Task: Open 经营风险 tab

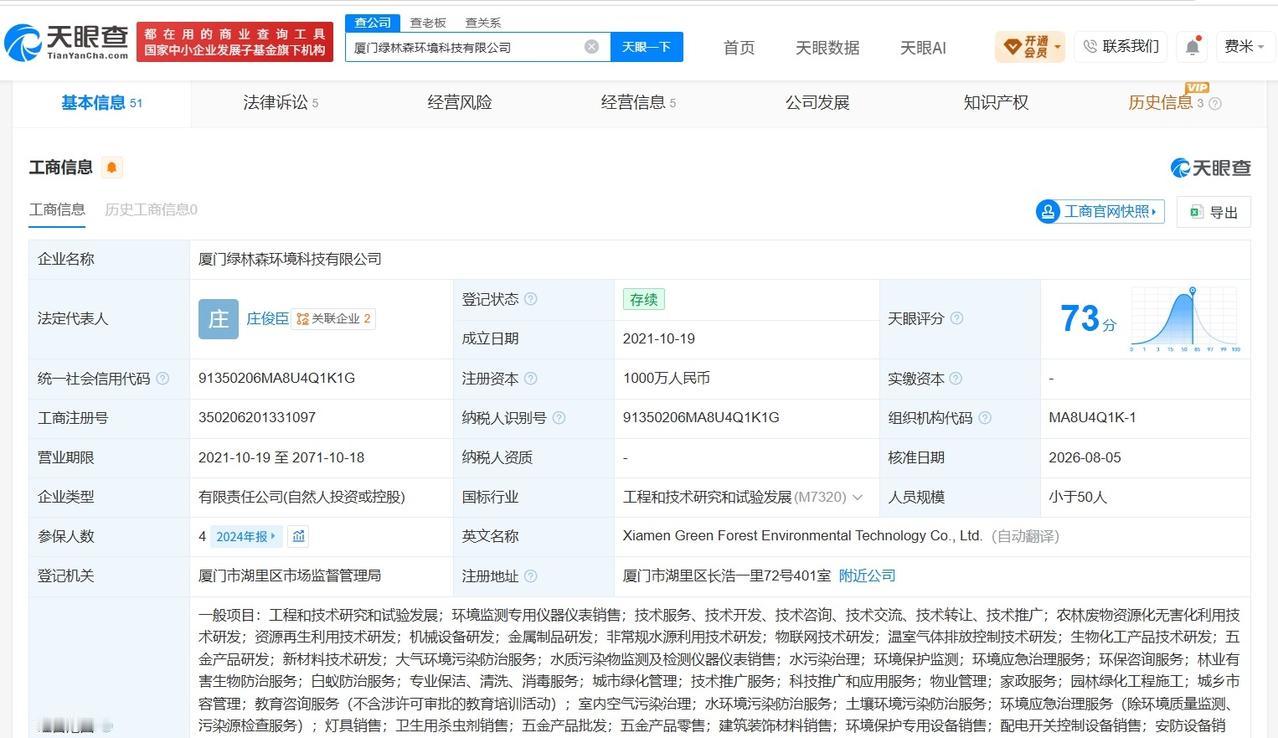Action: pos(459,102)
